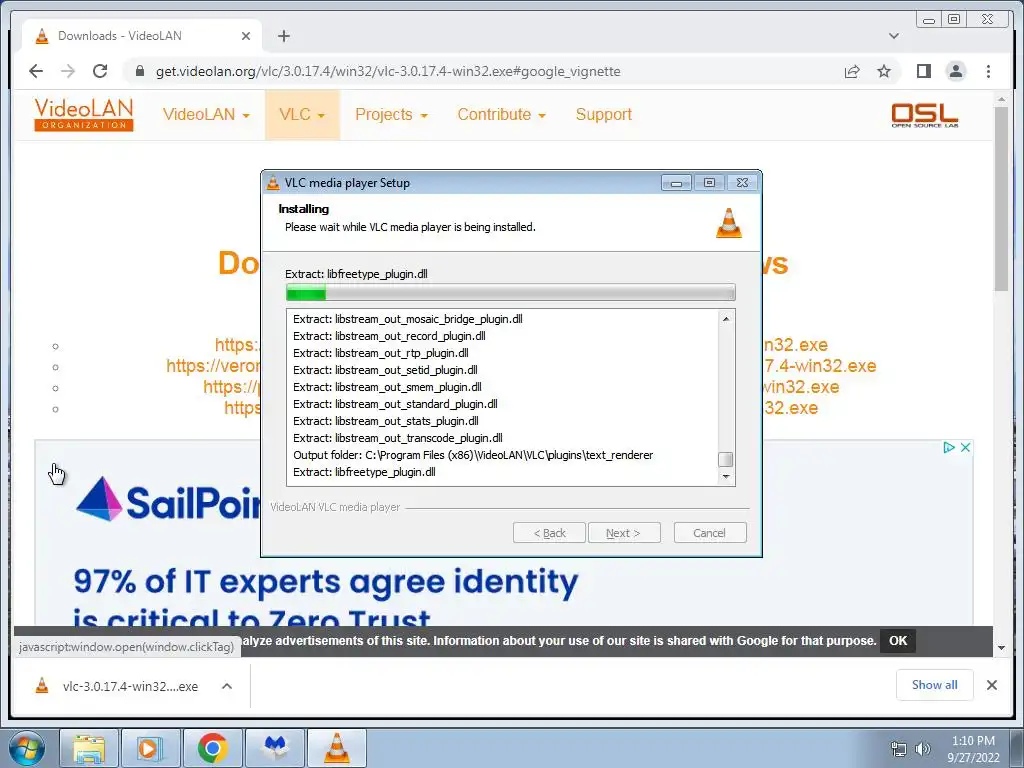Expand the download item options chevron
This screenshot has height=768, width=1024.
point(227,686)
